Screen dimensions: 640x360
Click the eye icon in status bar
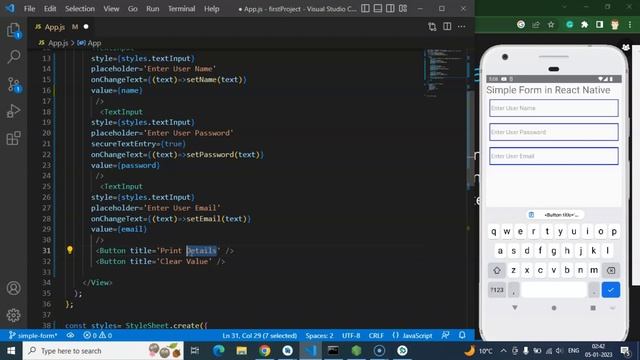[x=71, y=336]
